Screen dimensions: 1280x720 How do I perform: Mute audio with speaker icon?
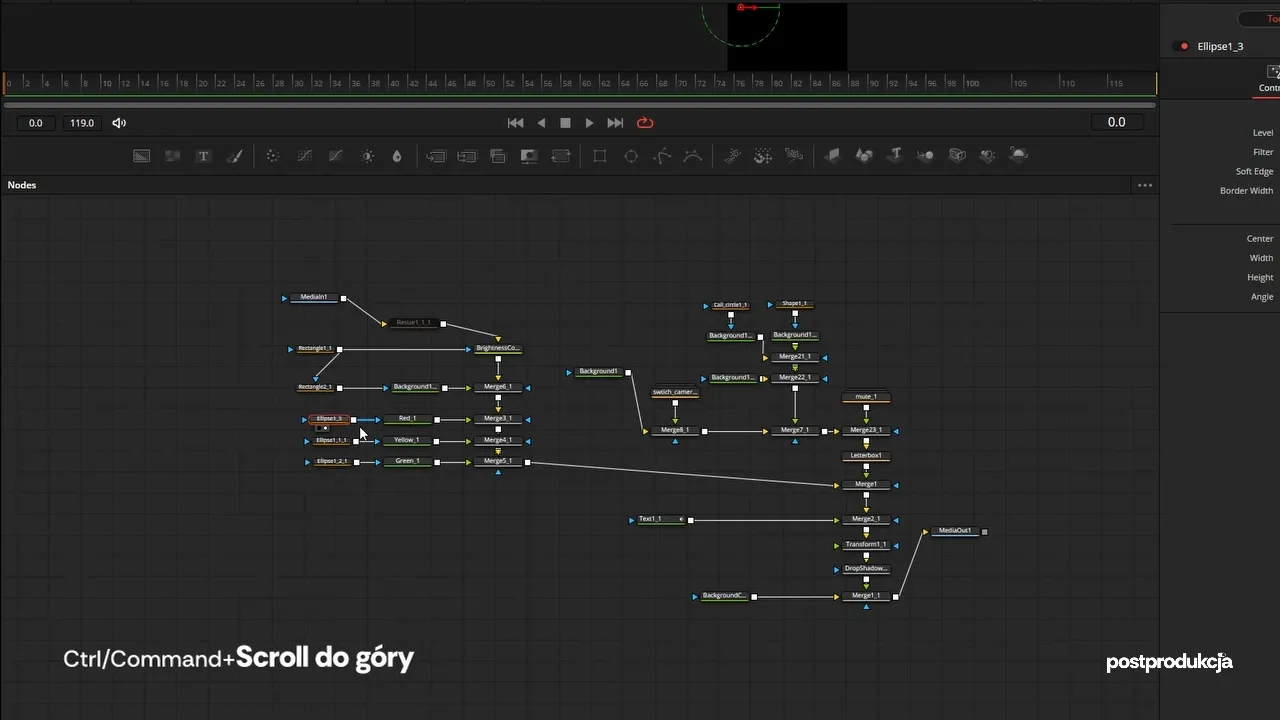[x=119, y=123]
